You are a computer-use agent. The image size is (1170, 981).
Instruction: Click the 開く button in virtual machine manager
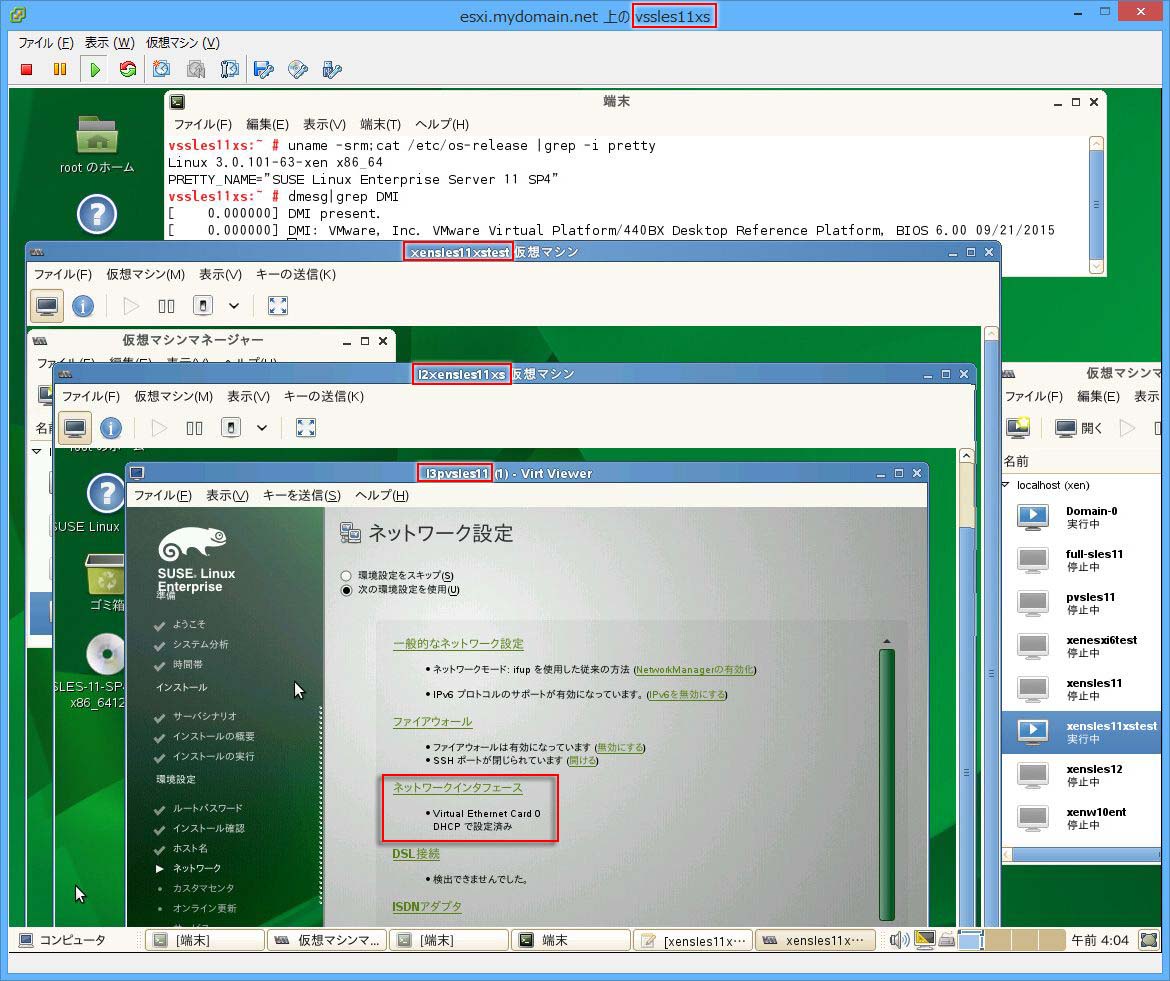coord(1079,428)
